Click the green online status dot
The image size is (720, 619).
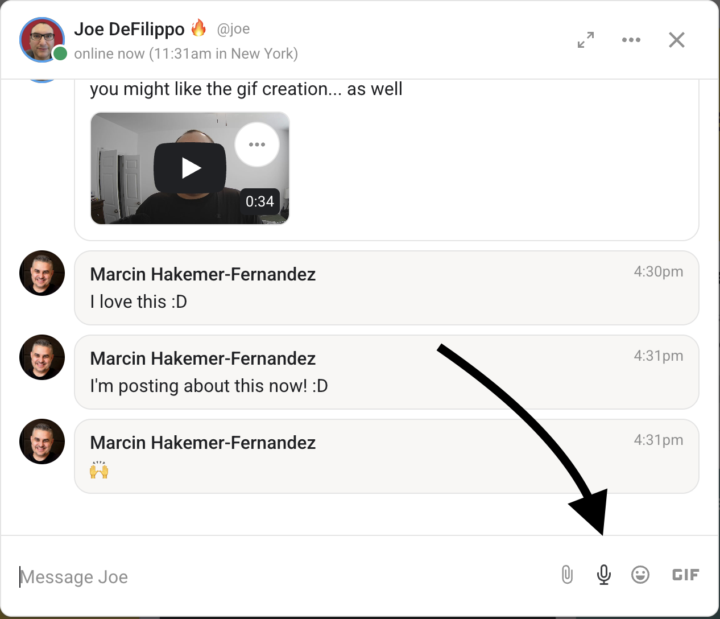pyautogui.click(x=60, y=53)
